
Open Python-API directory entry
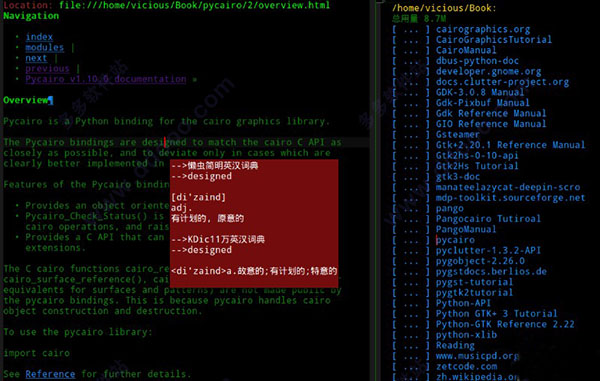point(463,303)
